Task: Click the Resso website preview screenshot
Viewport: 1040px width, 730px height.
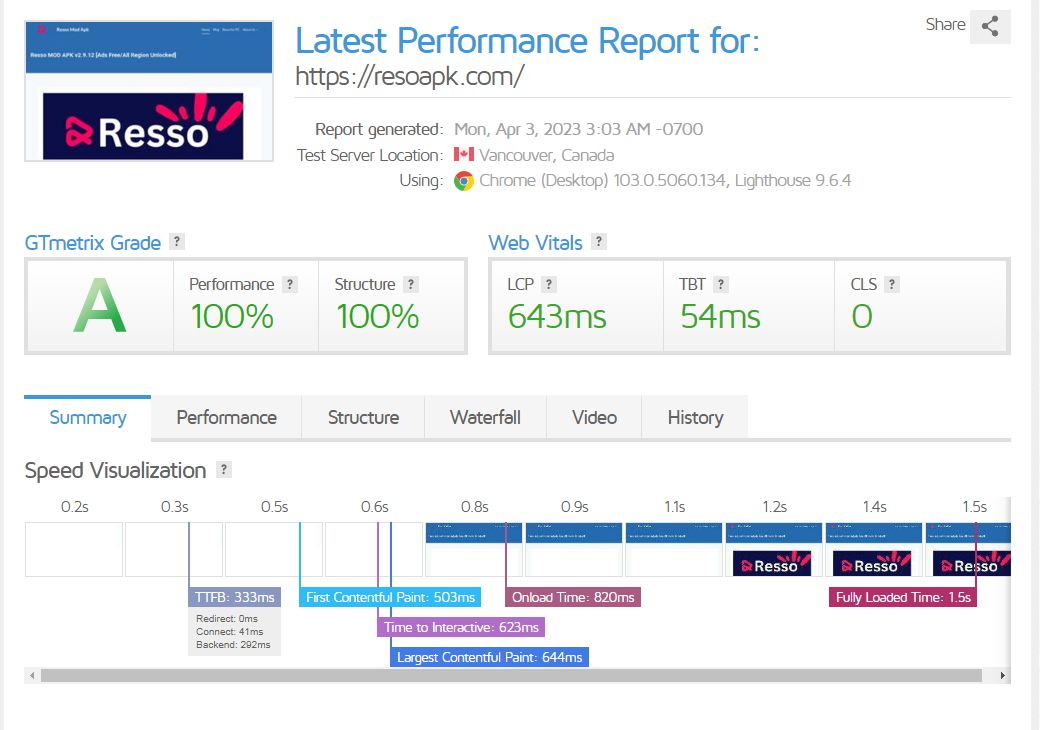Action: click(148, 89)
